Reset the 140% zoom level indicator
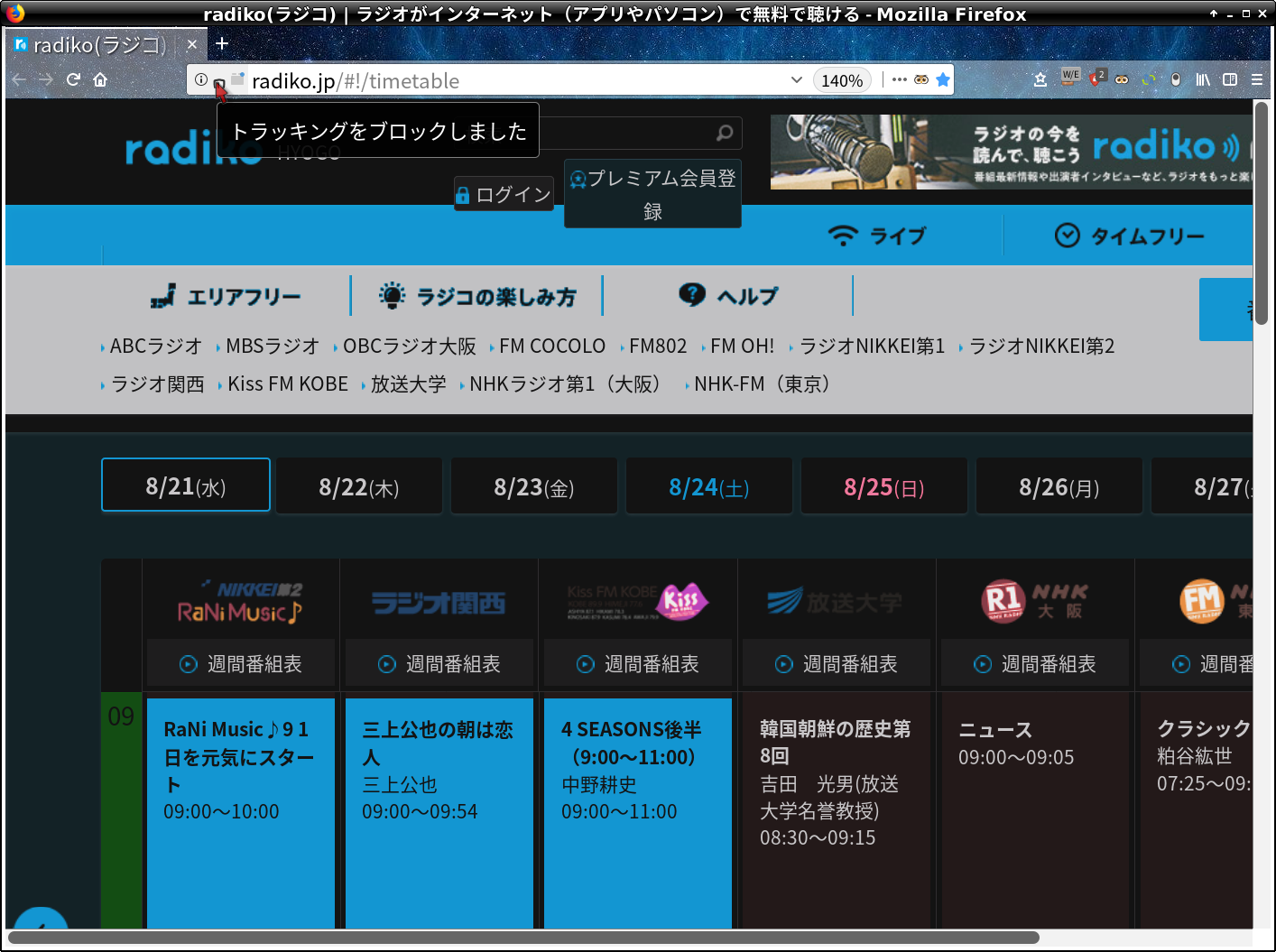1276x952 pixels. 842,80
